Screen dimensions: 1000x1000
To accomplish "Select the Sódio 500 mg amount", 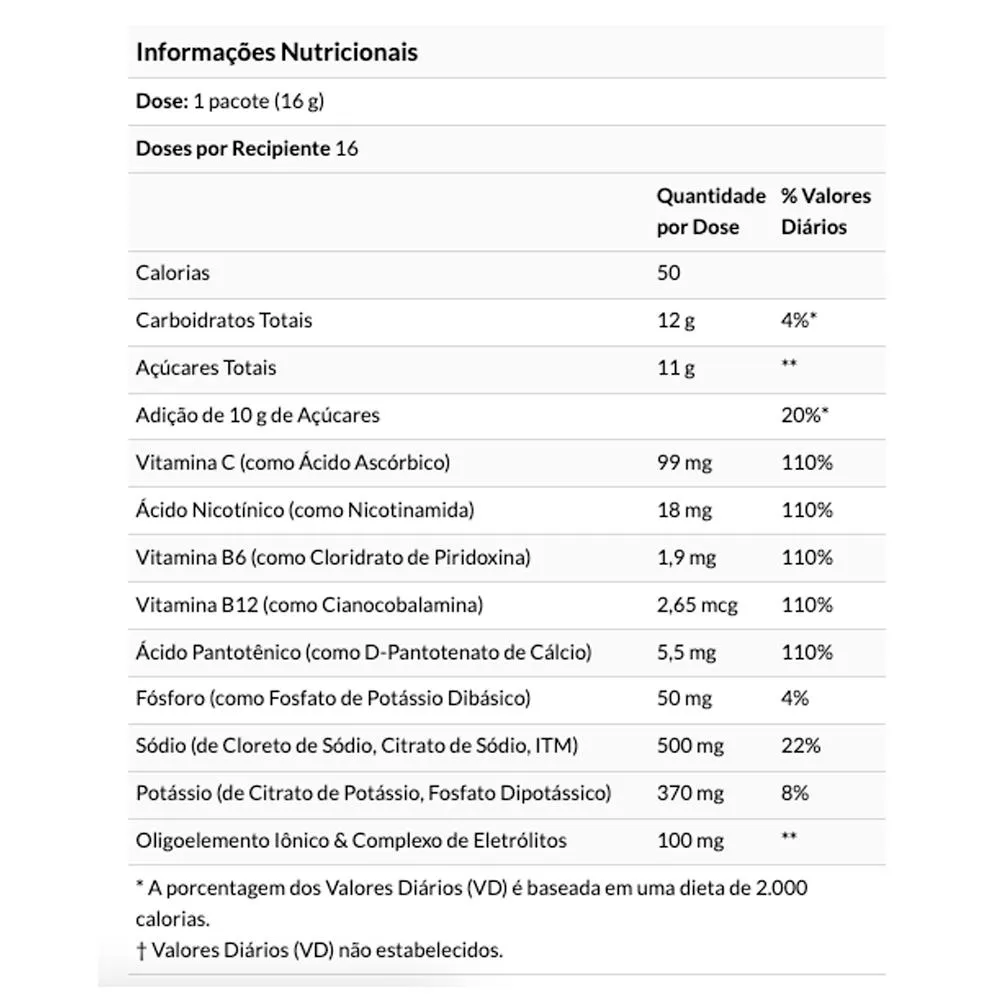I will pyautogui.click(x=691, y=746).
